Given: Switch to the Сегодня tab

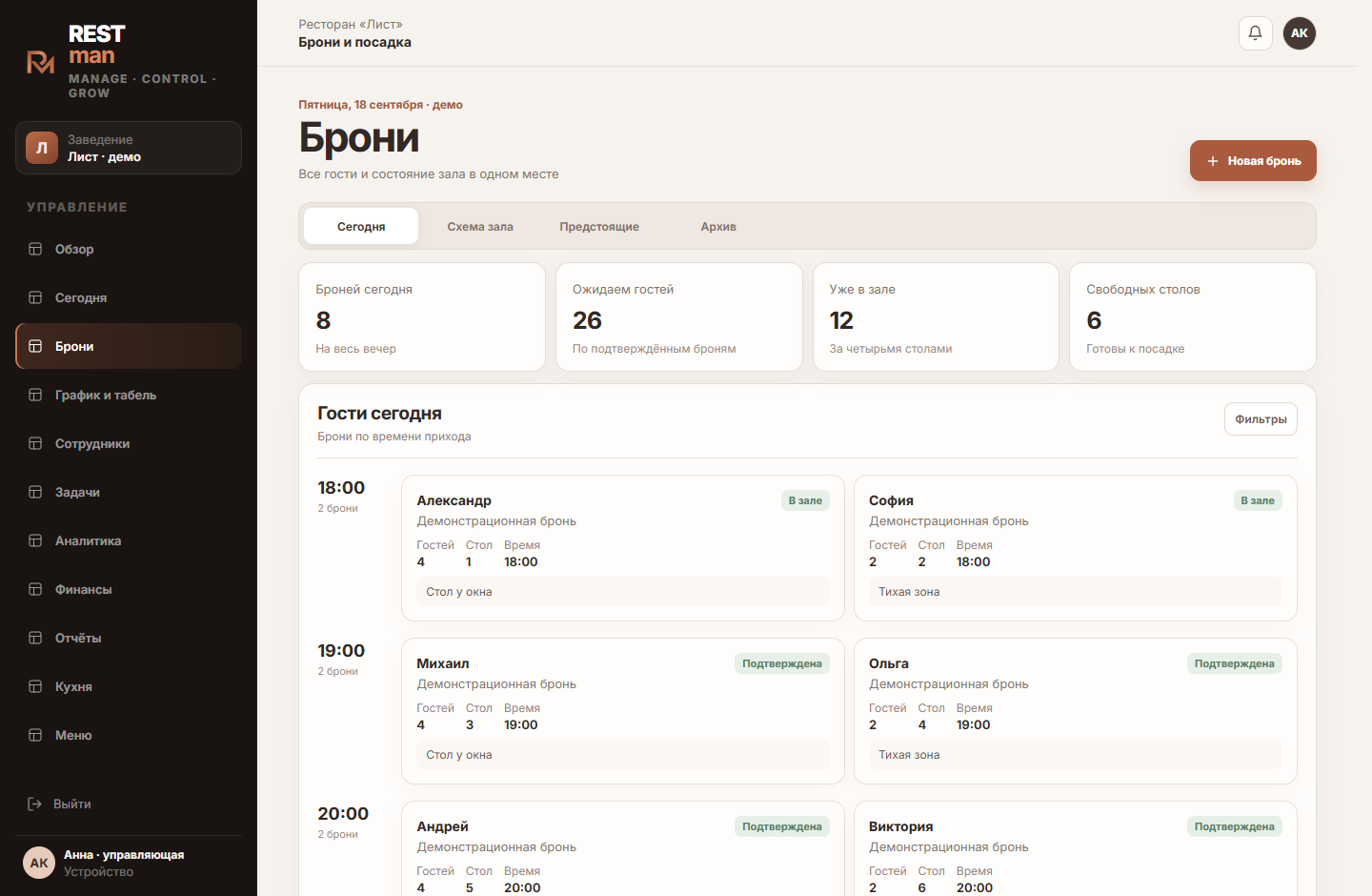Looking at the screenshot, I should coord(361,226).
